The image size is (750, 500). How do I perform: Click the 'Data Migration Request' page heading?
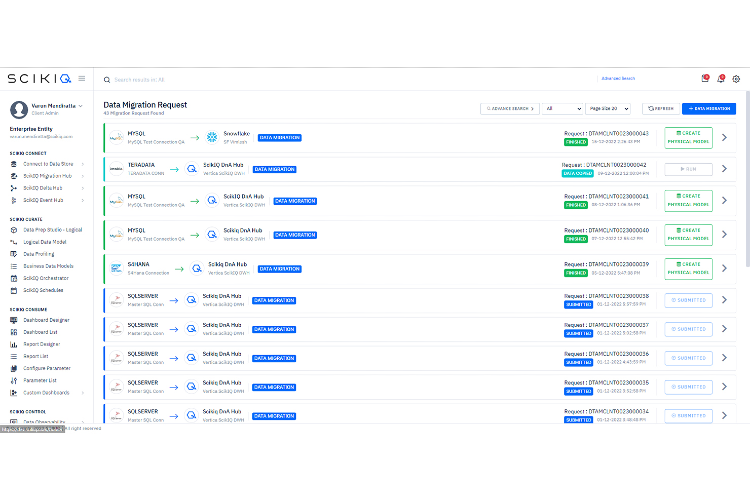pos(145,105)
